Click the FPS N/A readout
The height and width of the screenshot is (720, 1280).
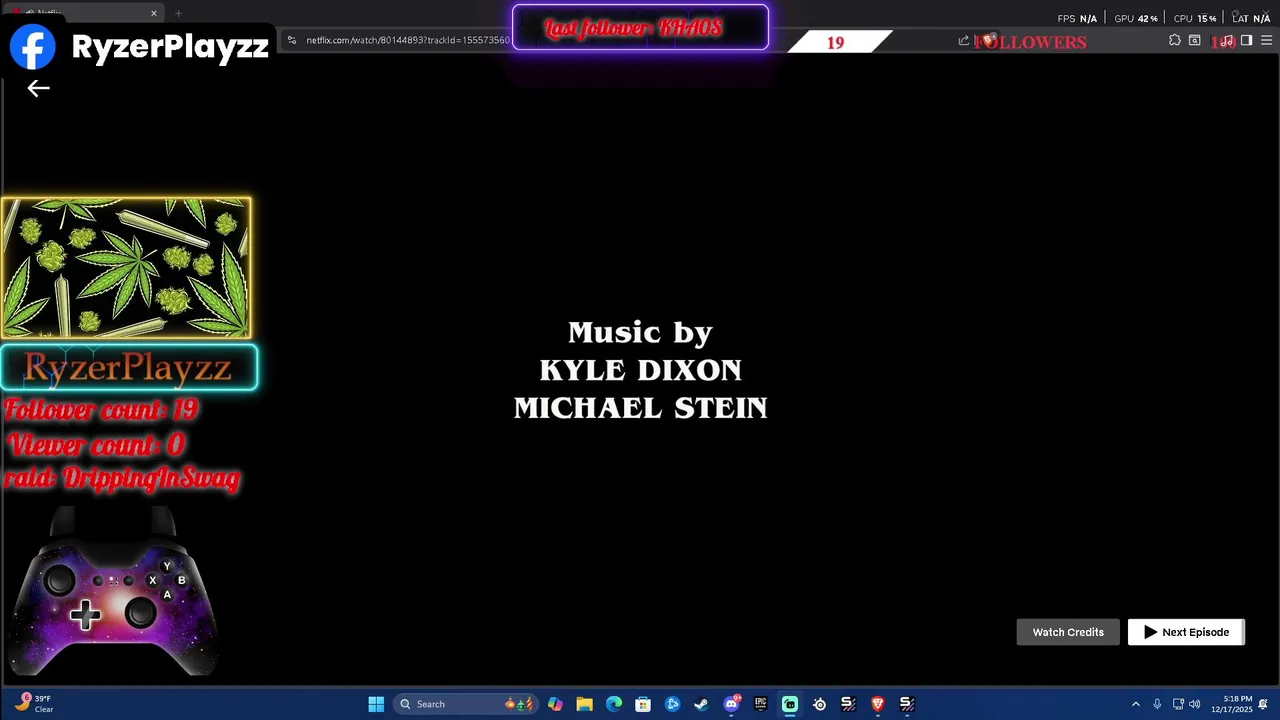point(1077,18)
